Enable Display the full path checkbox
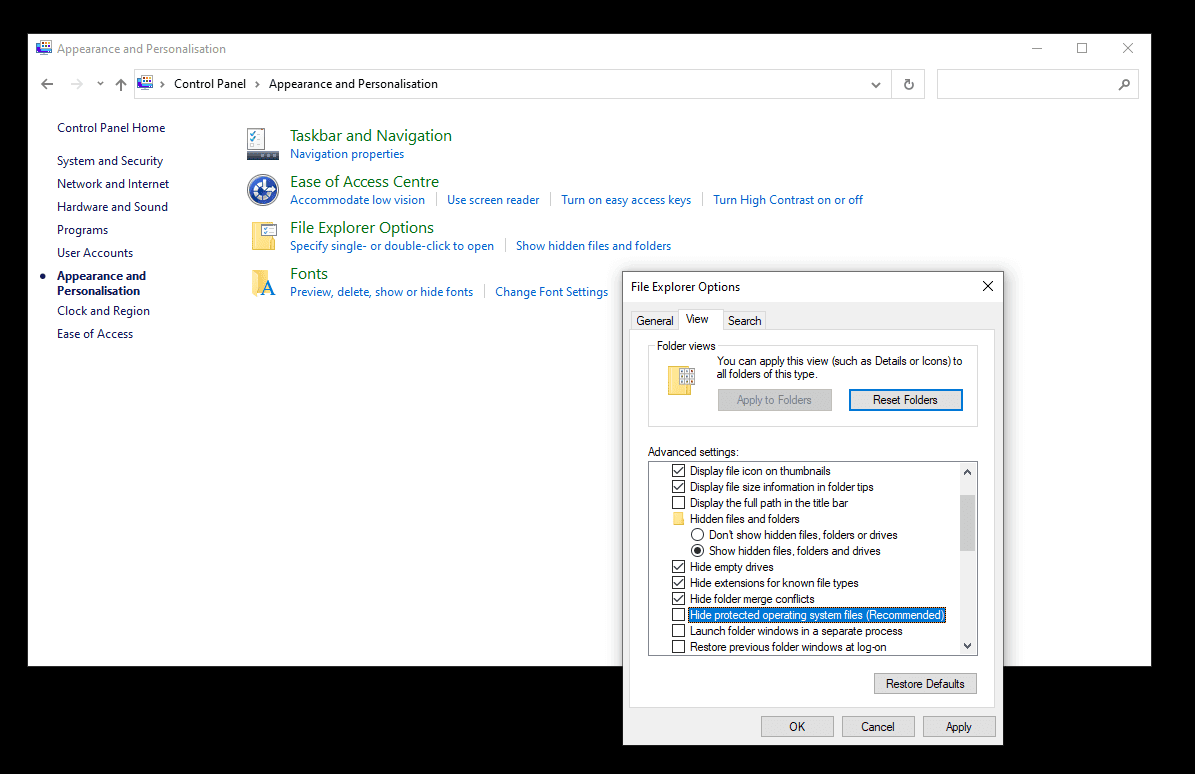 [678, 502]
